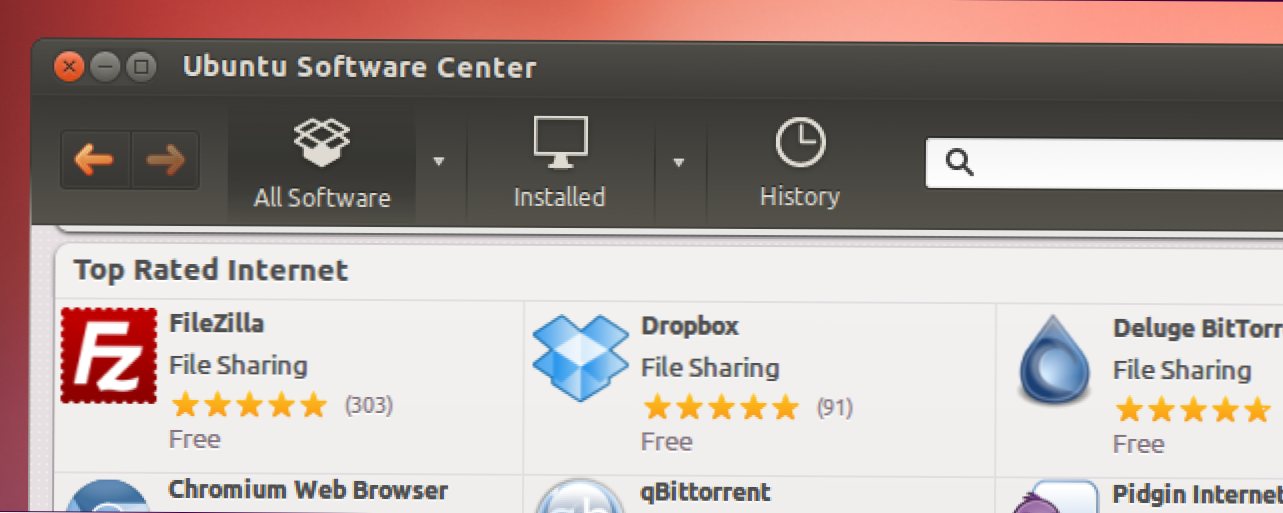
Task: Click File Sharing label under FileZilla
Action: [x=238, y=365]
